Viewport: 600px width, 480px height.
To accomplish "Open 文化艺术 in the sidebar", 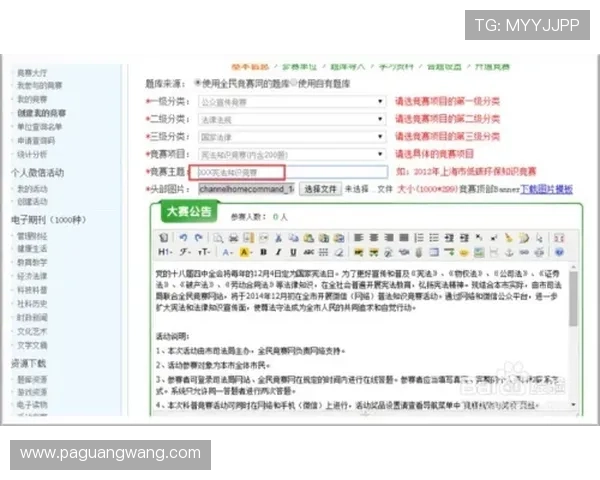I will [x=32, y=331].
